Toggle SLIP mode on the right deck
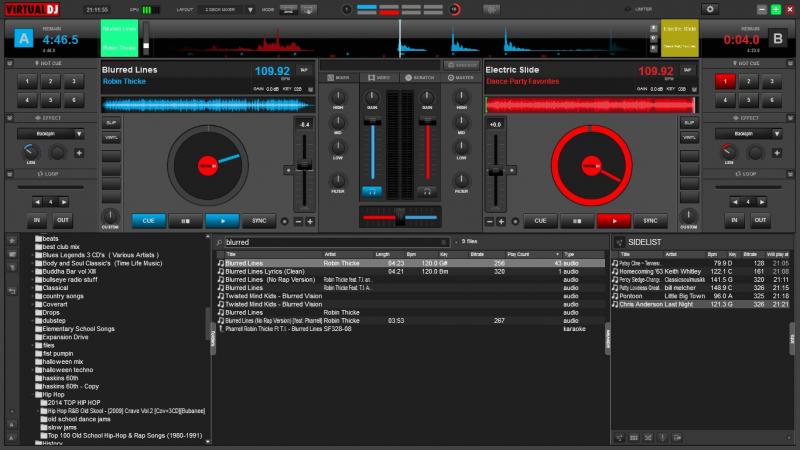 (687, 122)
